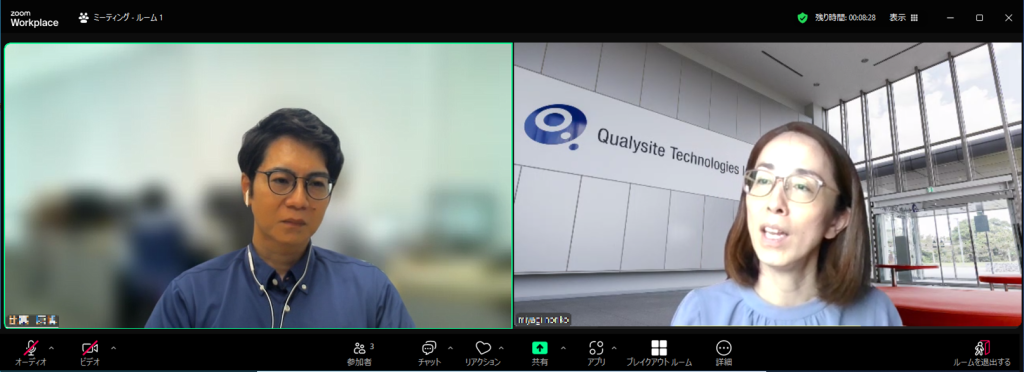Expand audio options caret beside オーディオ

[52, 348]
